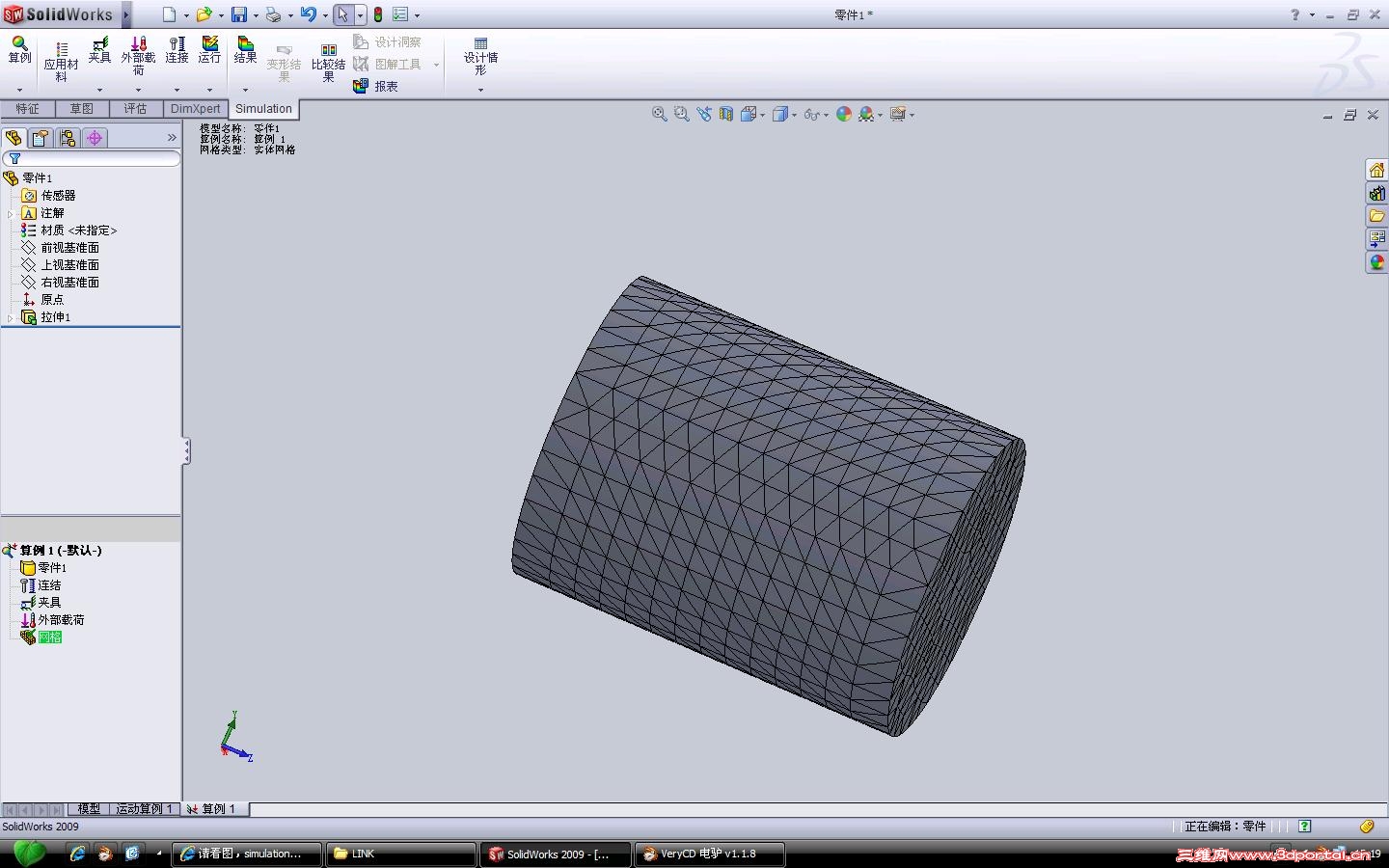The height and width of the screenshot is (868, 1389).
Task: Click the Apply Scene icon
Action: 866,114
